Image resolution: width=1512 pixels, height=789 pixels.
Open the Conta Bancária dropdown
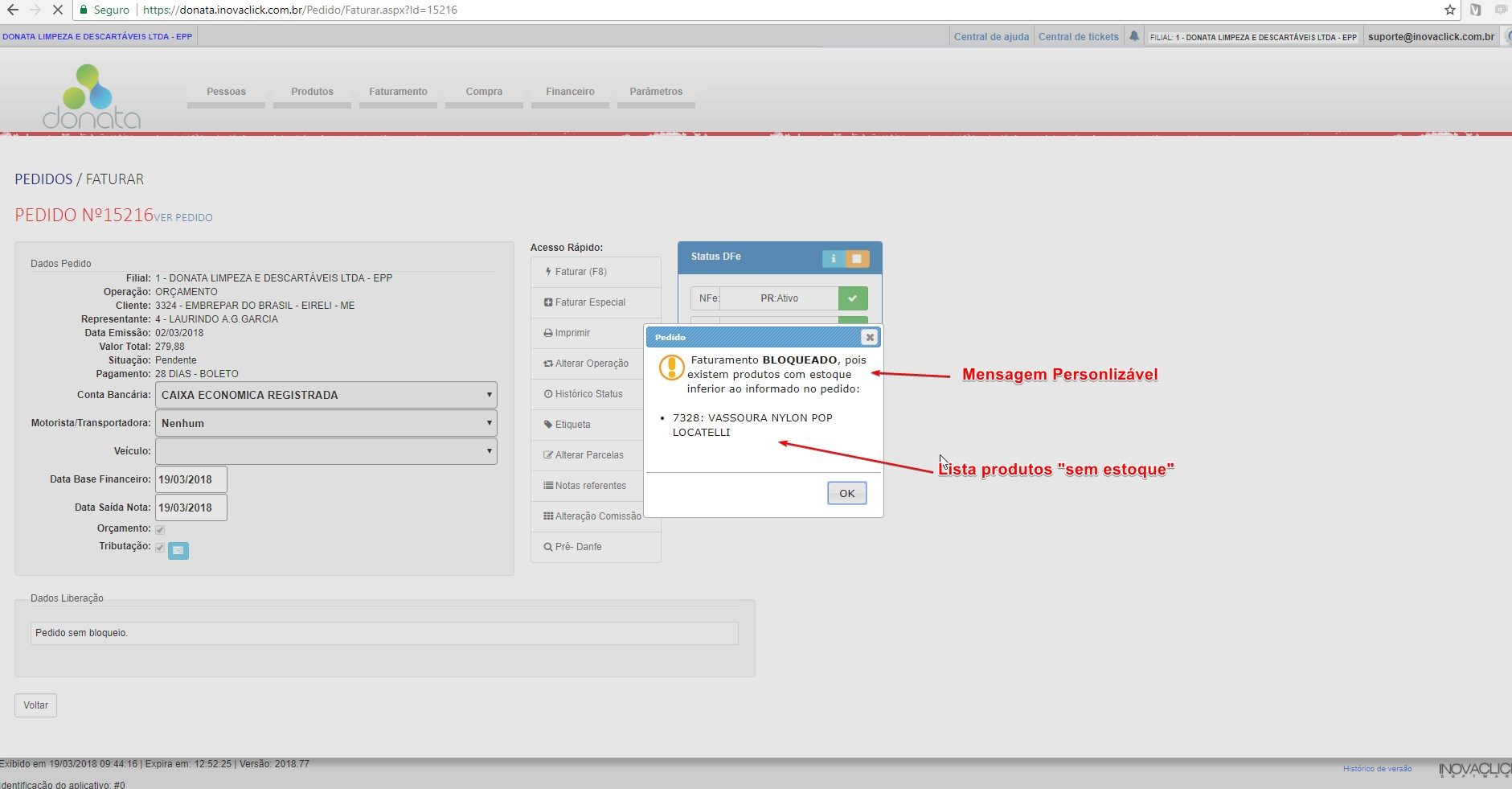click(x=326, y=395)
